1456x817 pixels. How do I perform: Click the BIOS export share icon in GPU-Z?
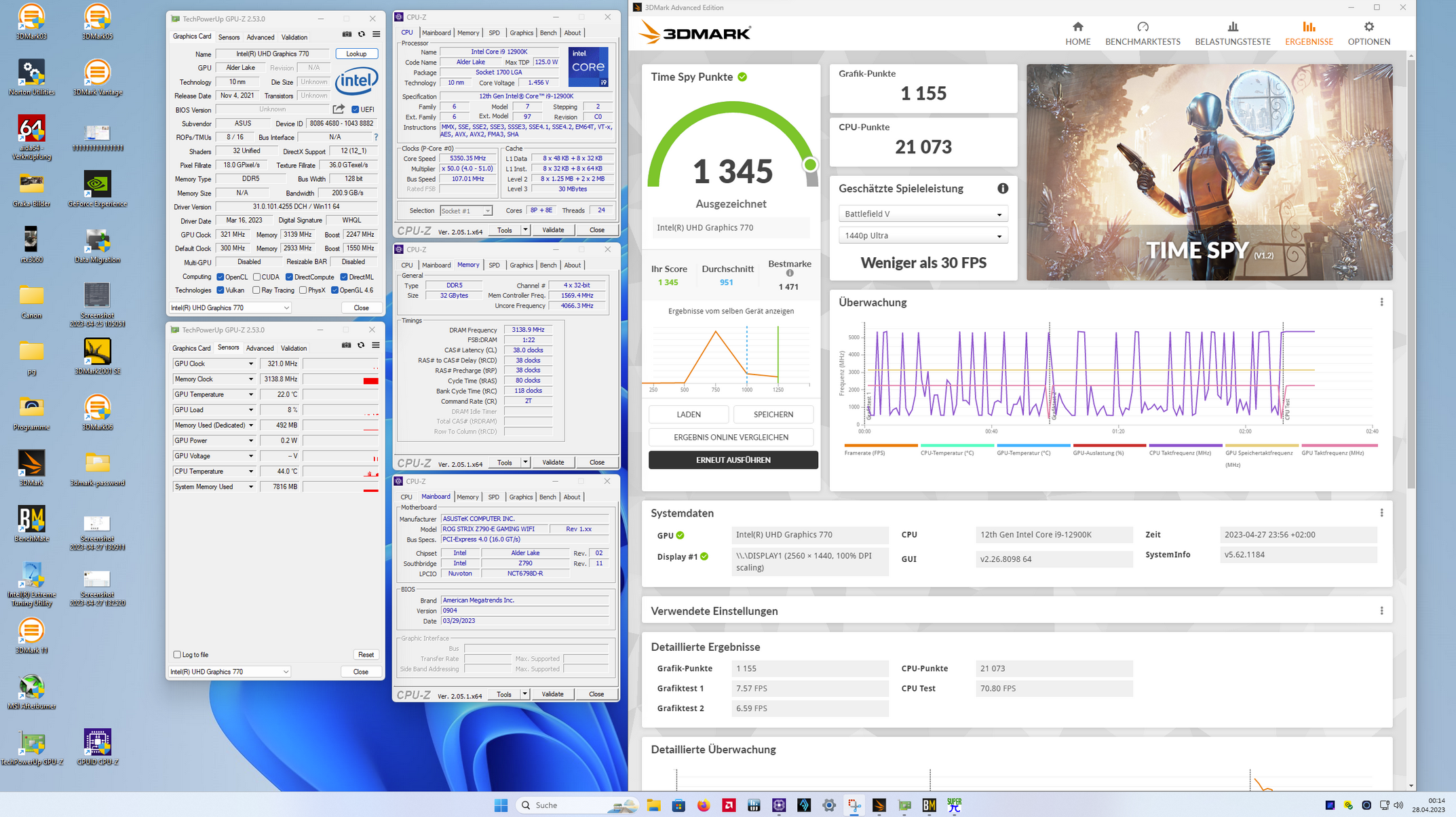click(339, 109)
